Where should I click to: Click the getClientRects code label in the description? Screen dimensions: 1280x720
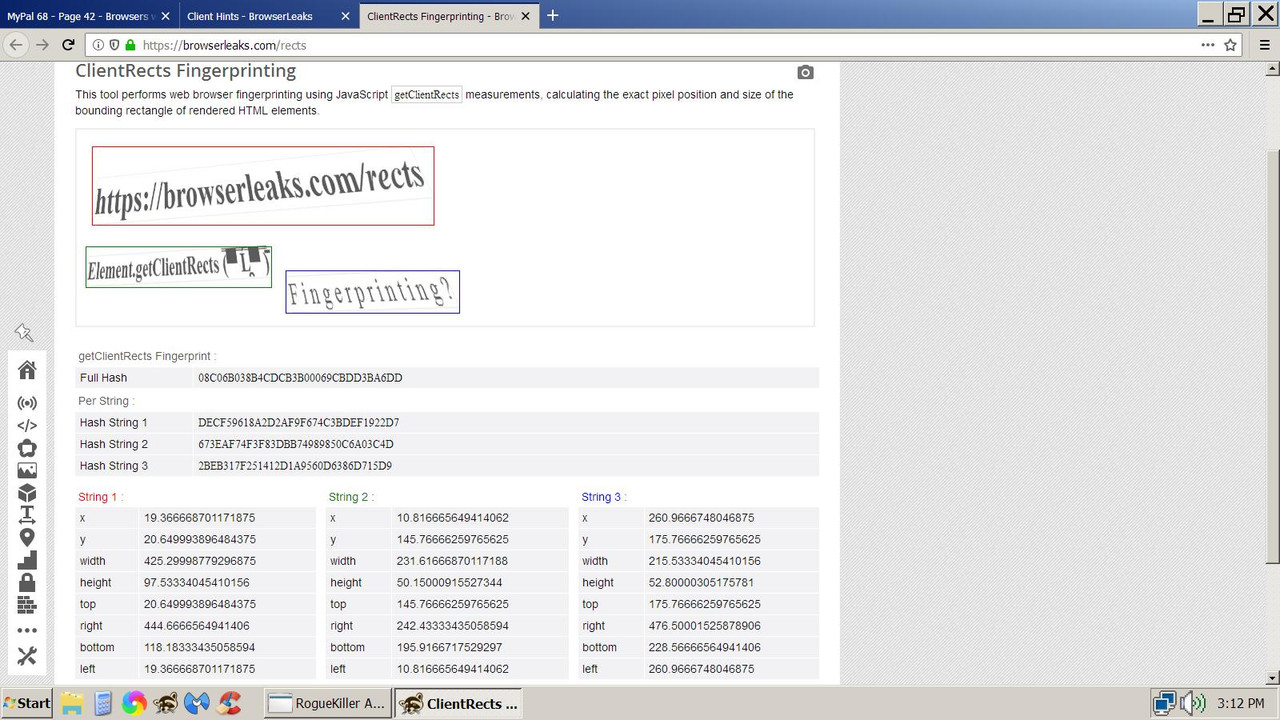426,95
